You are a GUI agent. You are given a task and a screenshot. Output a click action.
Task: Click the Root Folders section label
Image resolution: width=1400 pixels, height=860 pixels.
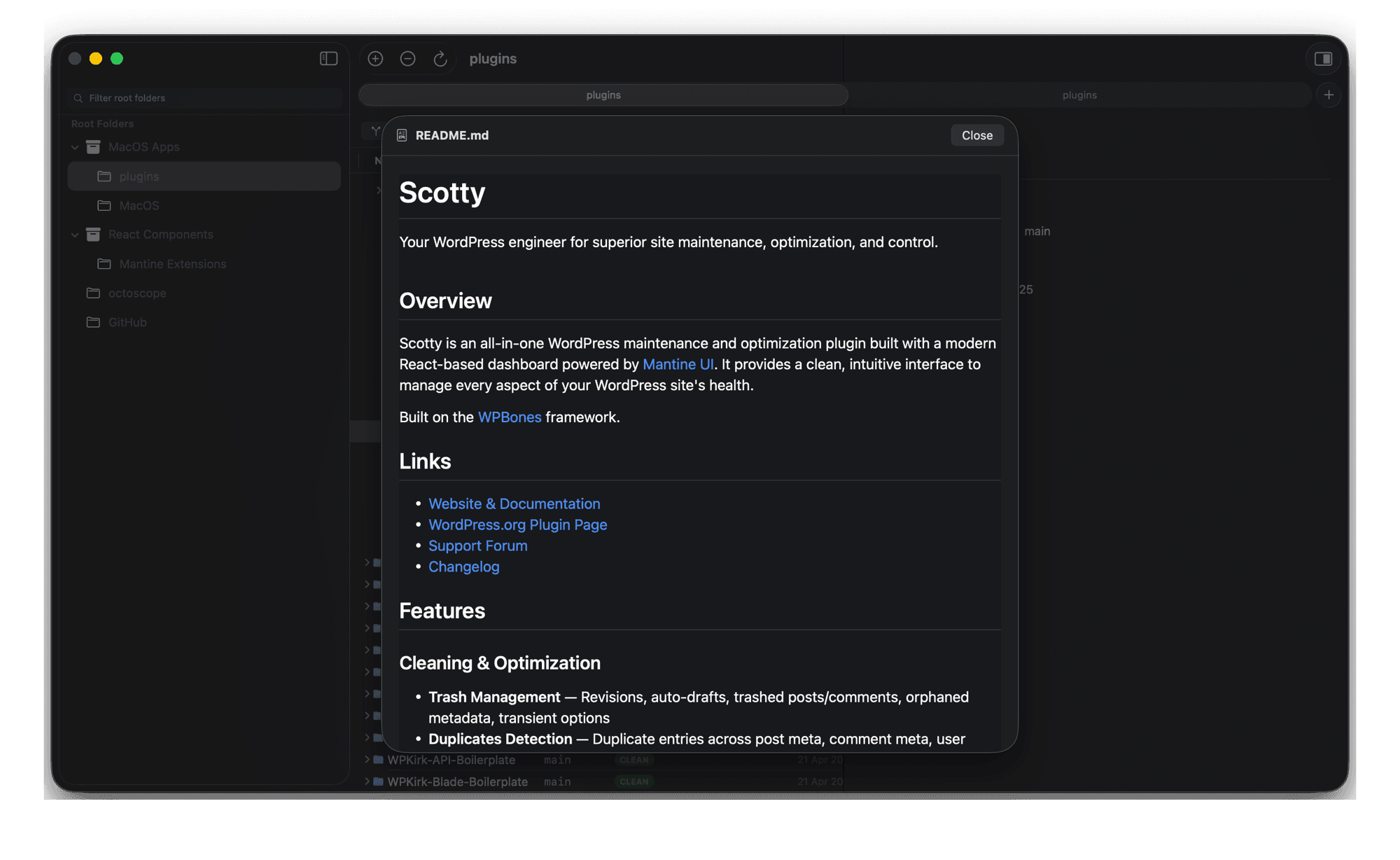pyautogui.click(x=102, y=124)
